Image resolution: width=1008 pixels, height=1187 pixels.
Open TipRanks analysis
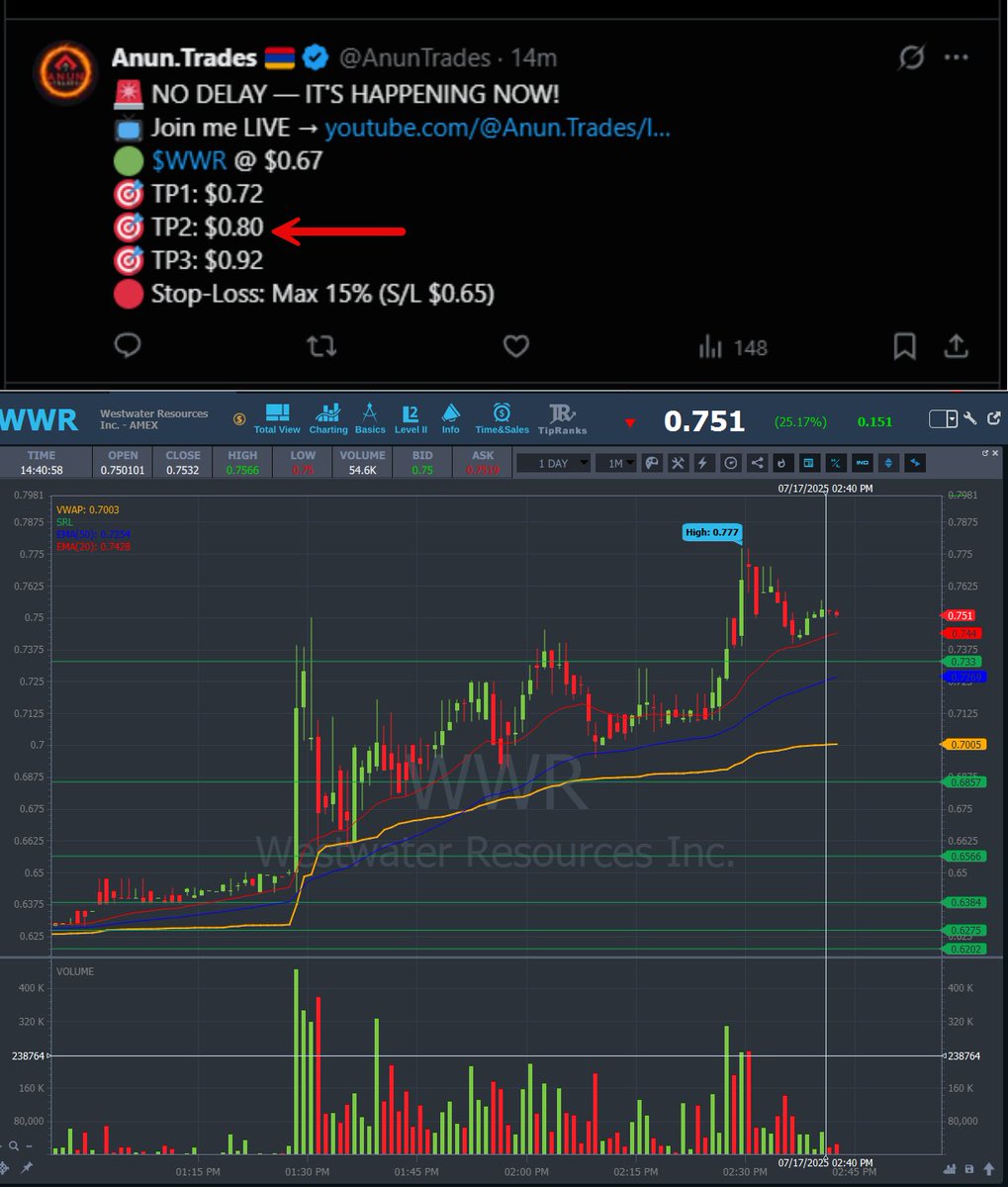point(562,418)
